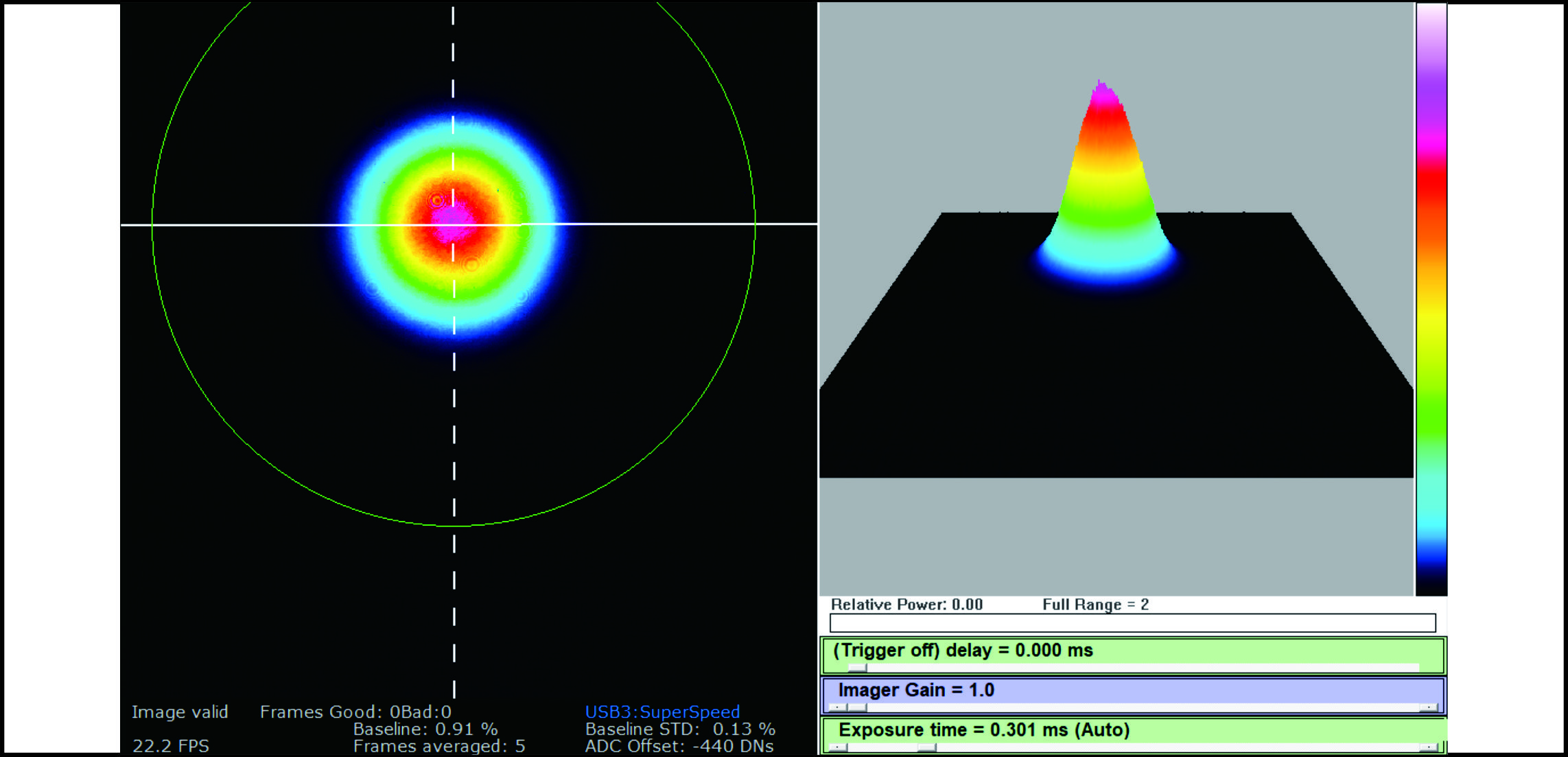Image resolution: width=1568 pixels, height=757 pixels.
Task: Click the 'USB3:SuperSpeed' status text
Action: click(662, 712)
